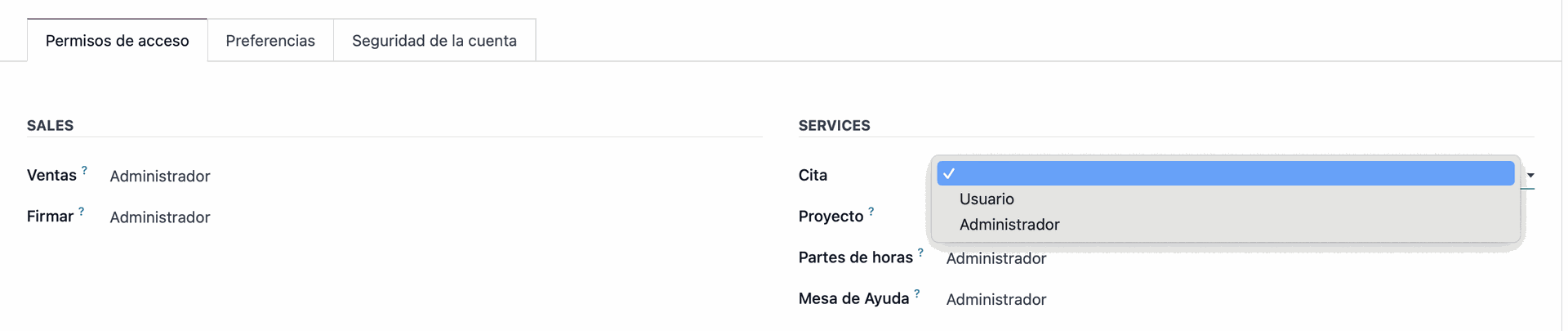Click the Partes de horas Administrador value
Screen dimensions: 1568x331
click(x=996, y=258)
